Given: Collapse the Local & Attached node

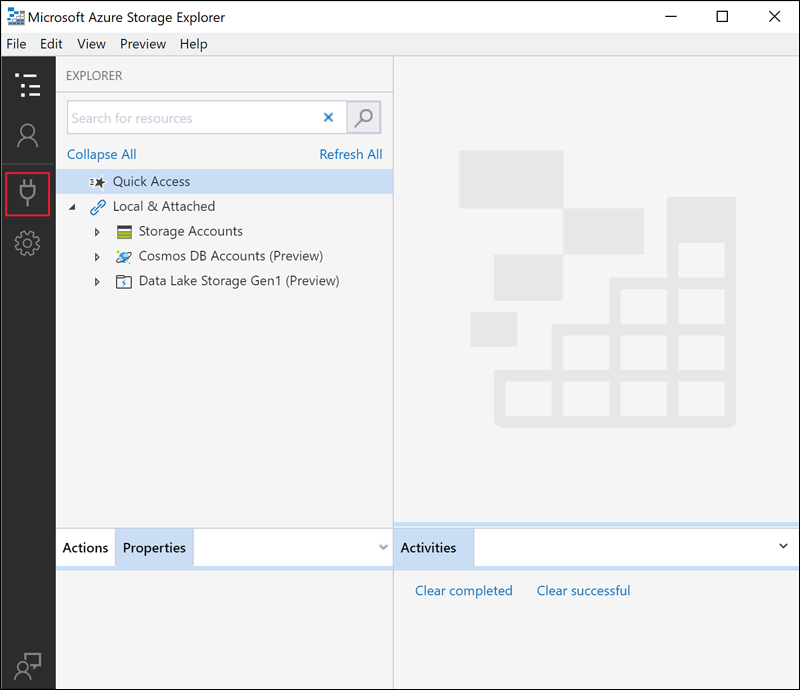Looking at the screenshot, I should [x=72, y=207].
